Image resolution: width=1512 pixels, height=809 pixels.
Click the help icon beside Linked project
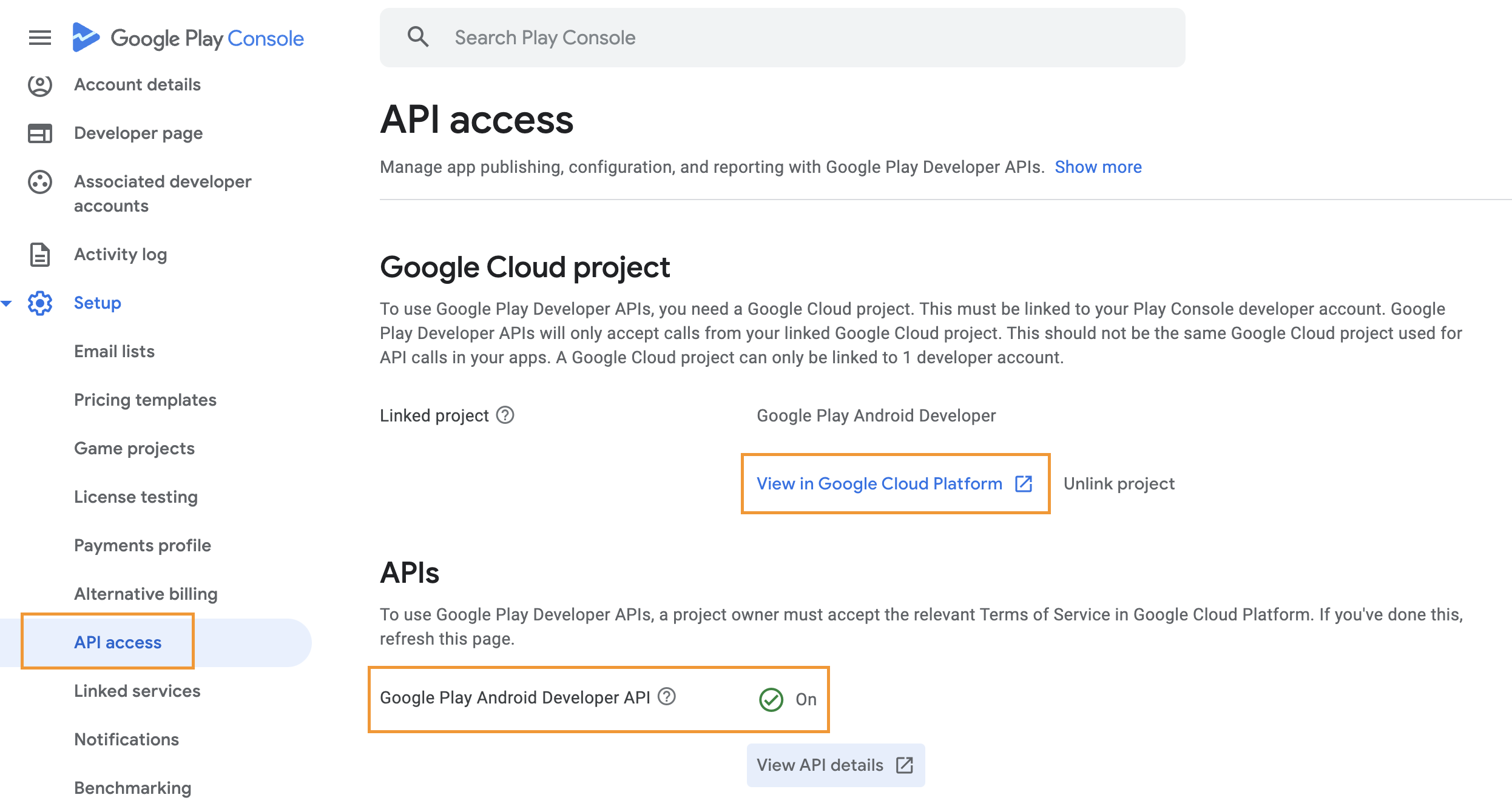(x=505, y=415)
